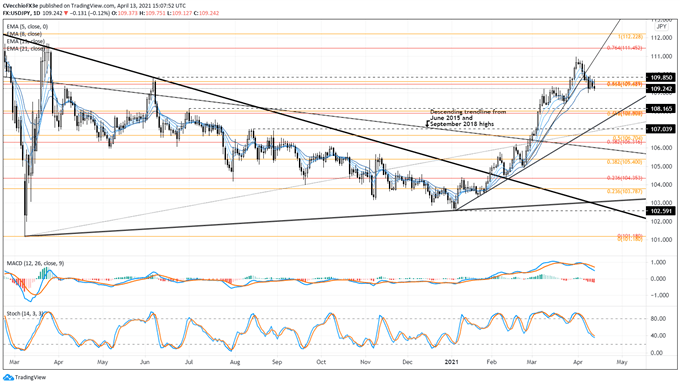Select the 0.764(111.452) Fibonacci level label

[624, 48]
